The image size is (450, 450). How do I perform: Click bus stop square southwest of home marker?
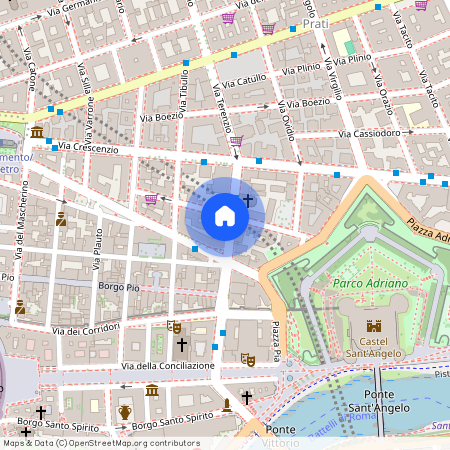[x=195, y=249]
